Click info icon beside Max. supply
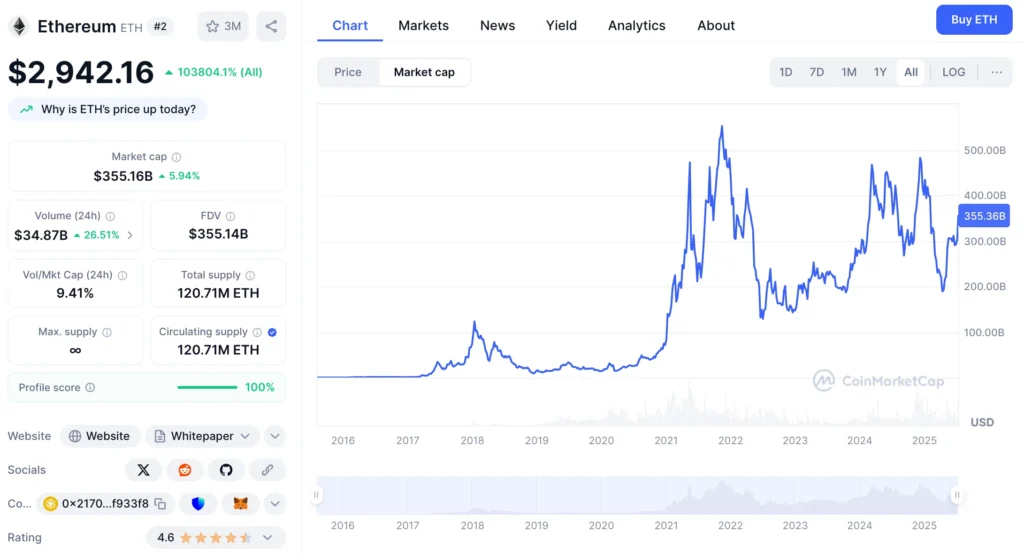 107,332
